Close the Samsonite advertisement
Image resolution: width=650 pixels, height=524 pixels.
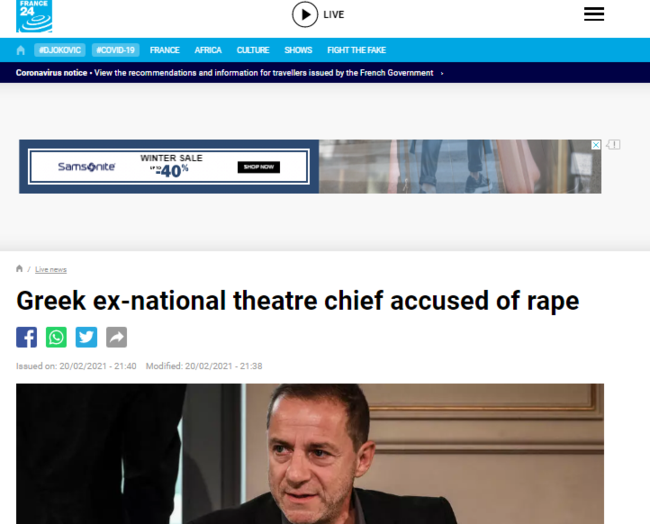click(596, 145)
